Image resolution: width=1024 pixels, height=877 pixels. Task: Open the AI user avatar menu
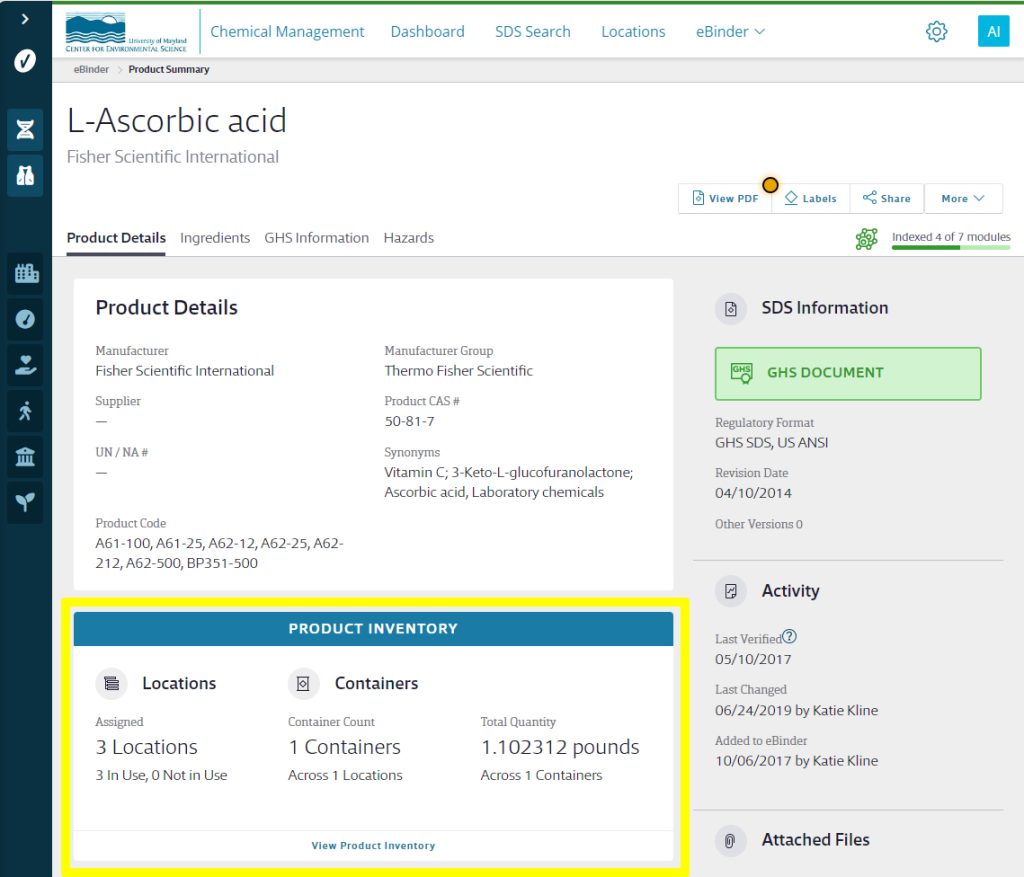point(993,31)
